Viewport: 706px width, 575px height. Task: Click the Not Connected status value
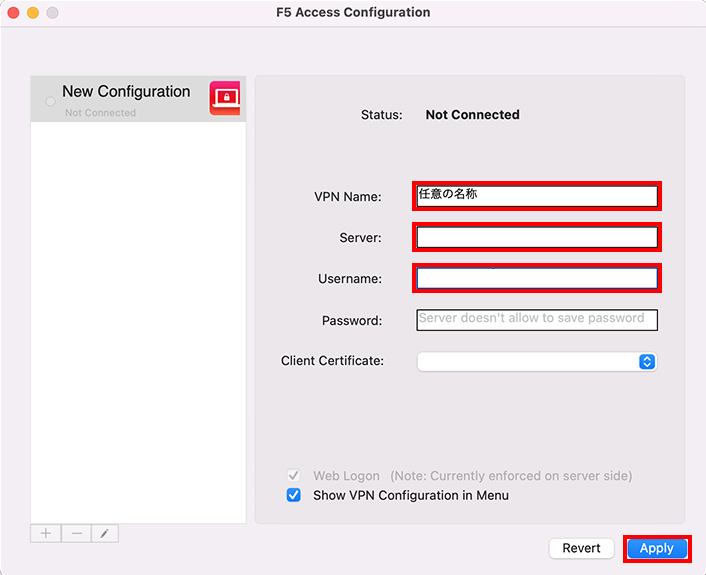tap(472, 115)
